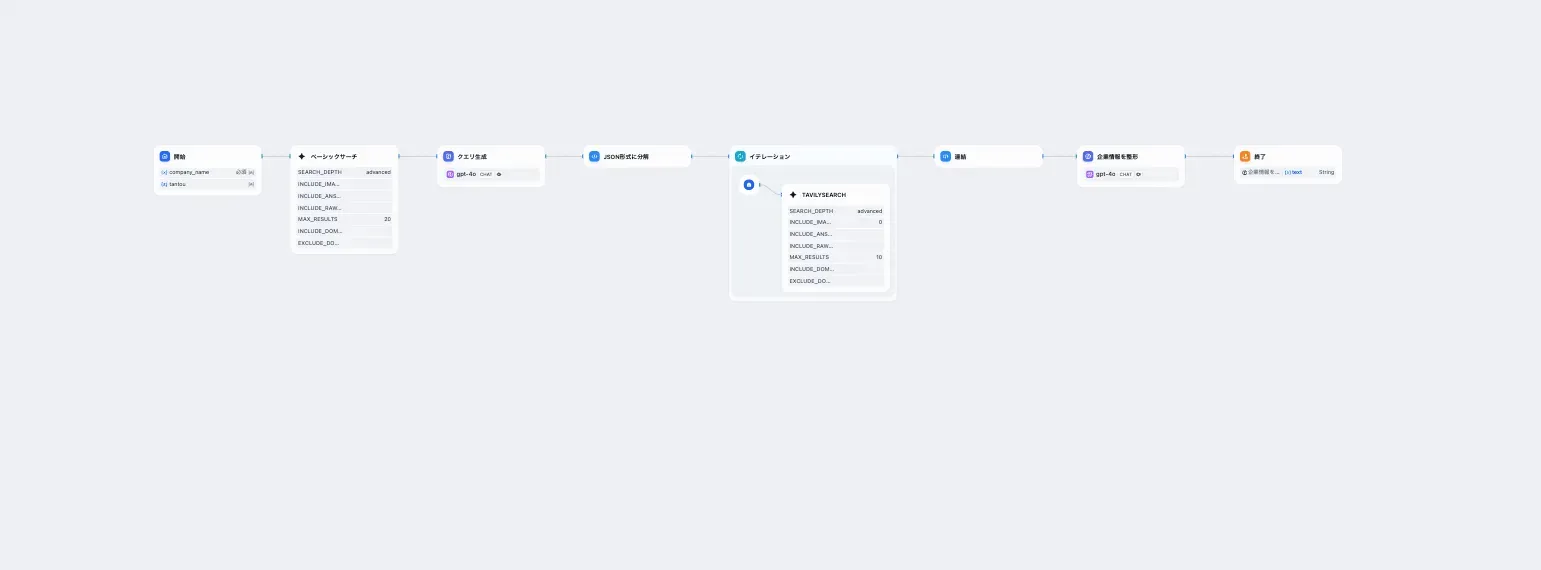Click the output handle on the イテレーション node
This screenshot has height=570, width=1541.
click(898, 156)
